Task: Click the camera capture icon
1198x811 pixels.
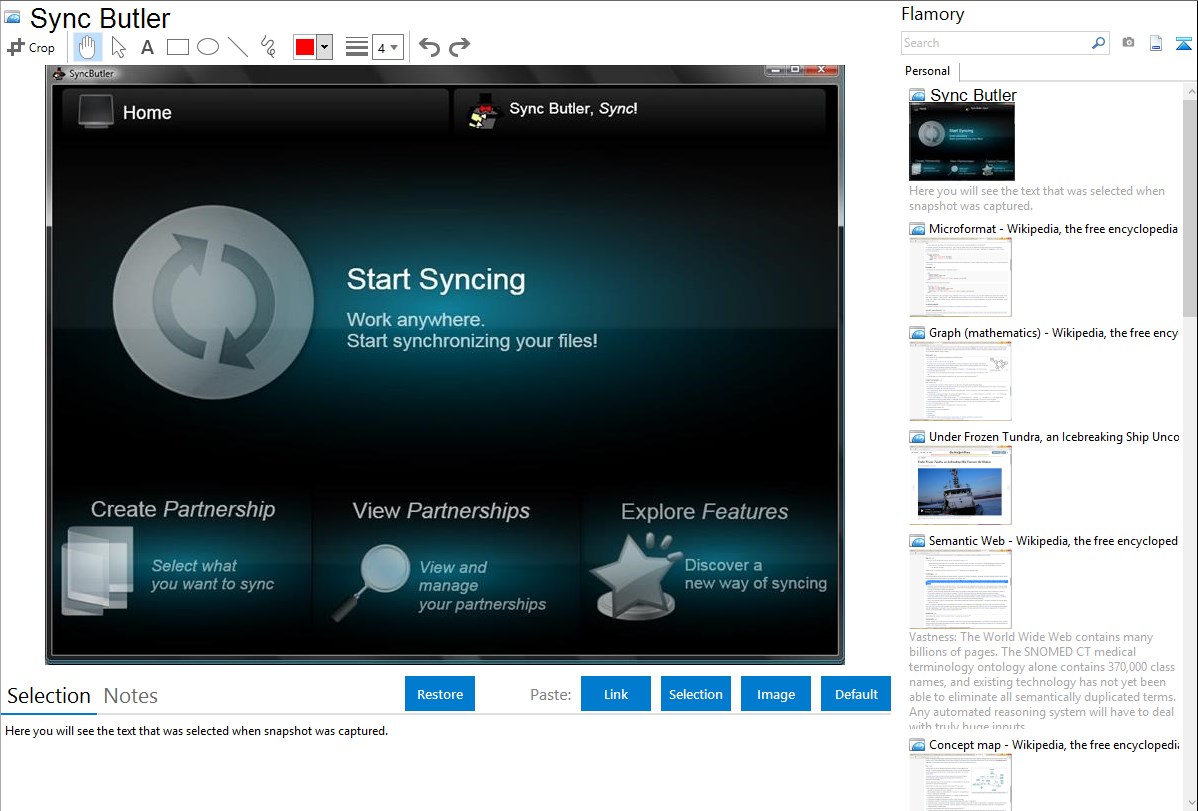Action: point(1128,43)
